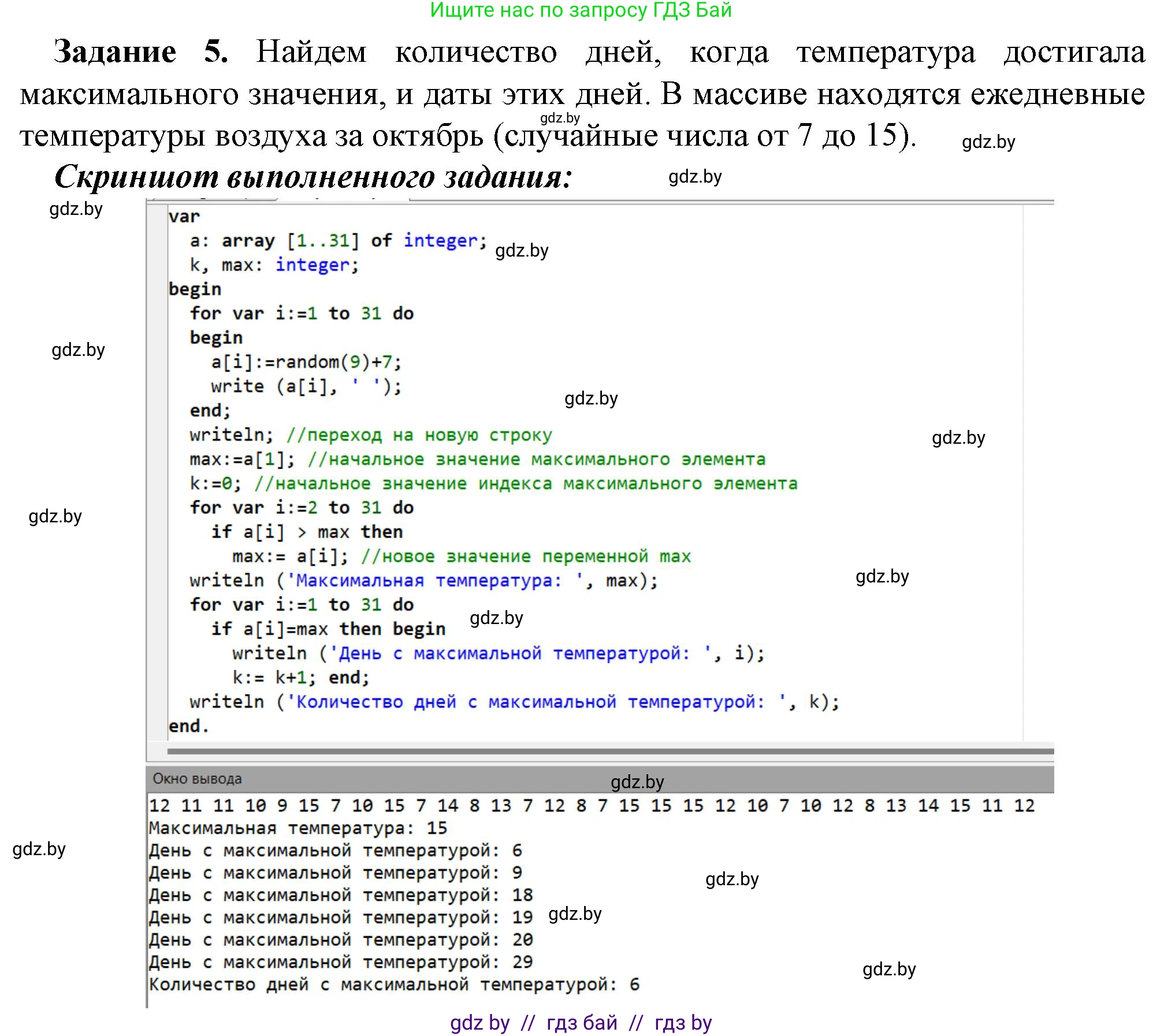
Task: Open the ГДЗ Бай link at page top
Action: [x=581, y=10]
